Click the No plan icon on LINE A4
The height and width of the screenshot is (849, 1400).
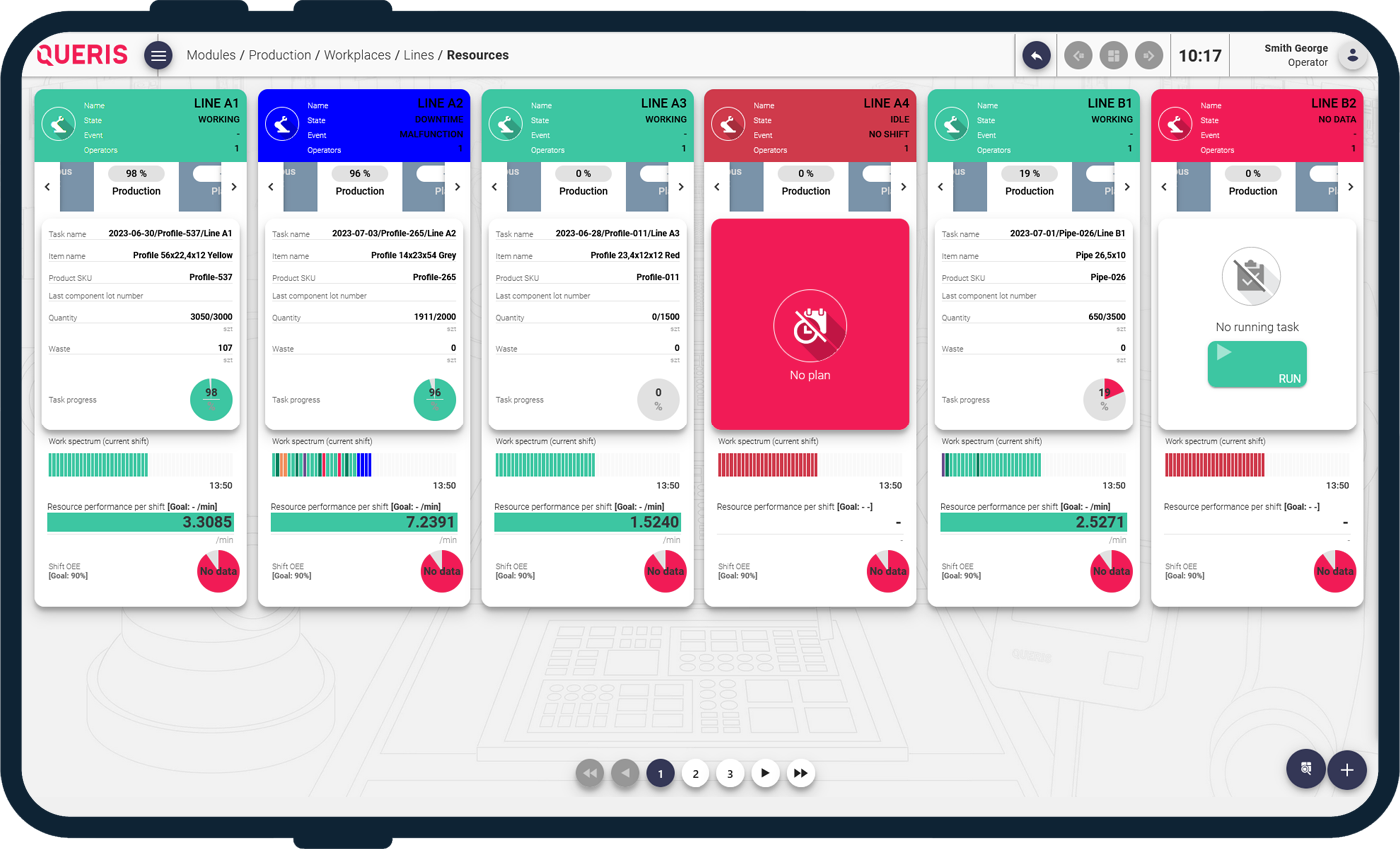(810, 326)
